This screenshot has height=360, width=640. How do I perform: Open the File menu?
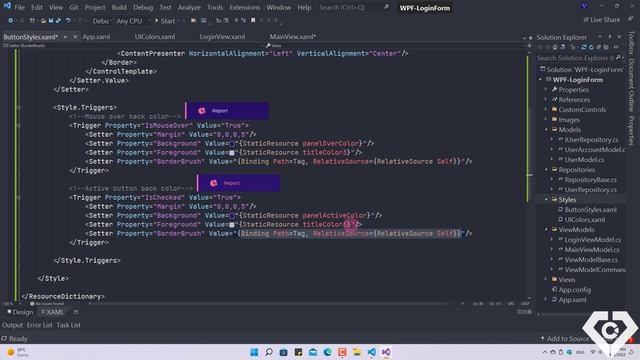(19, 7)
